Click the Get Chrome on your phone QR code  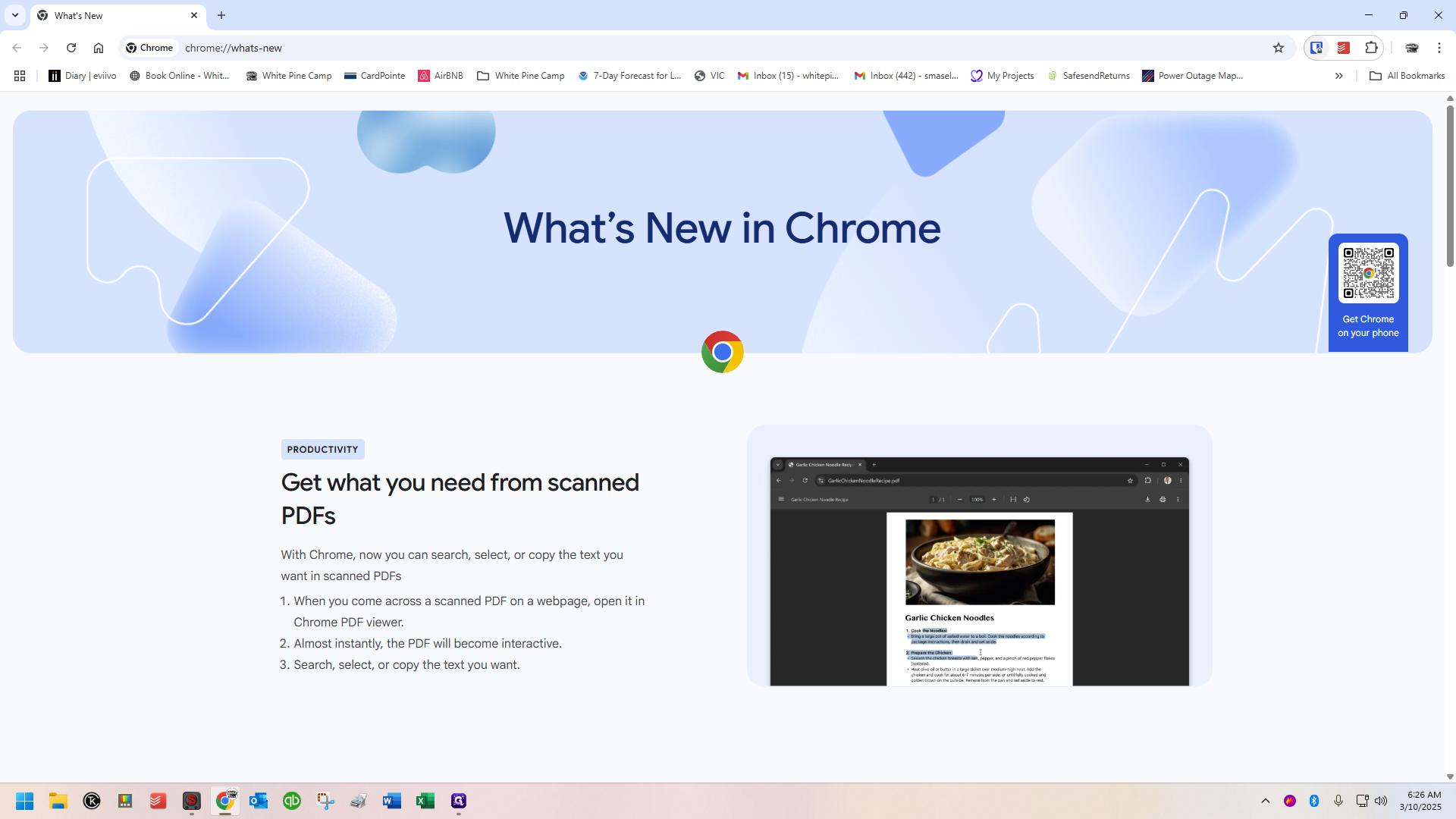[x=1369, y=273]
